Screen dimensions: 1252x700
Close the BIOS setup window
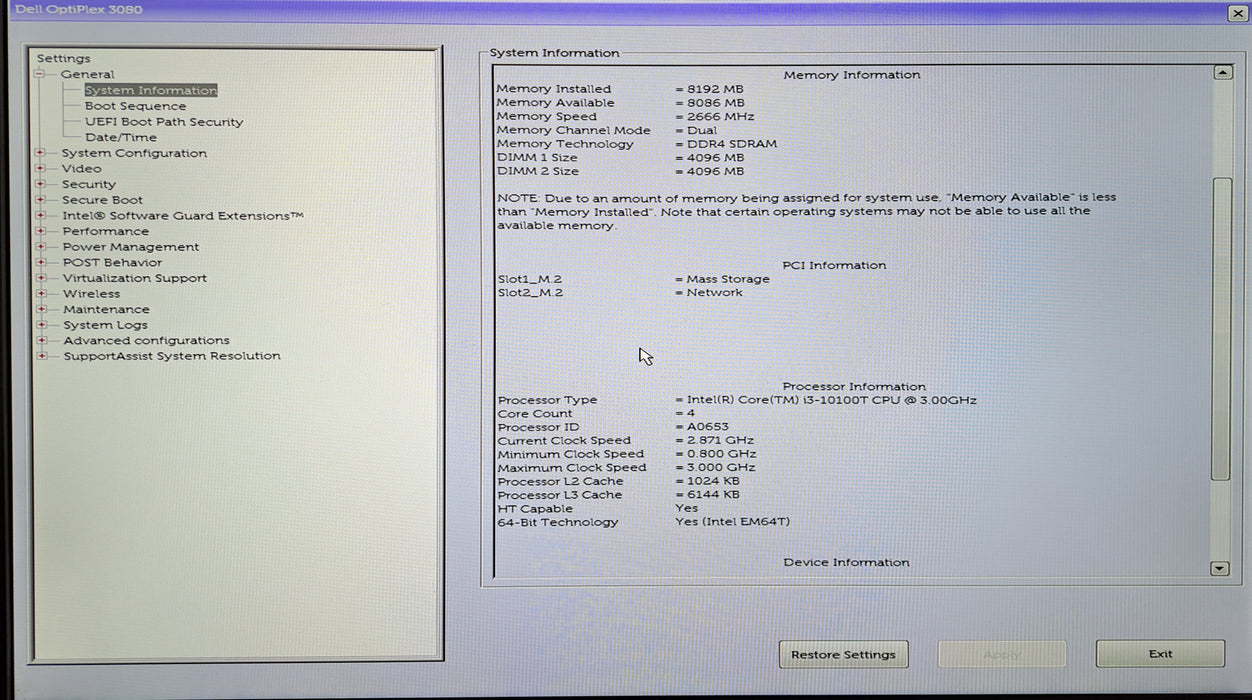(x=1236, y=13)
